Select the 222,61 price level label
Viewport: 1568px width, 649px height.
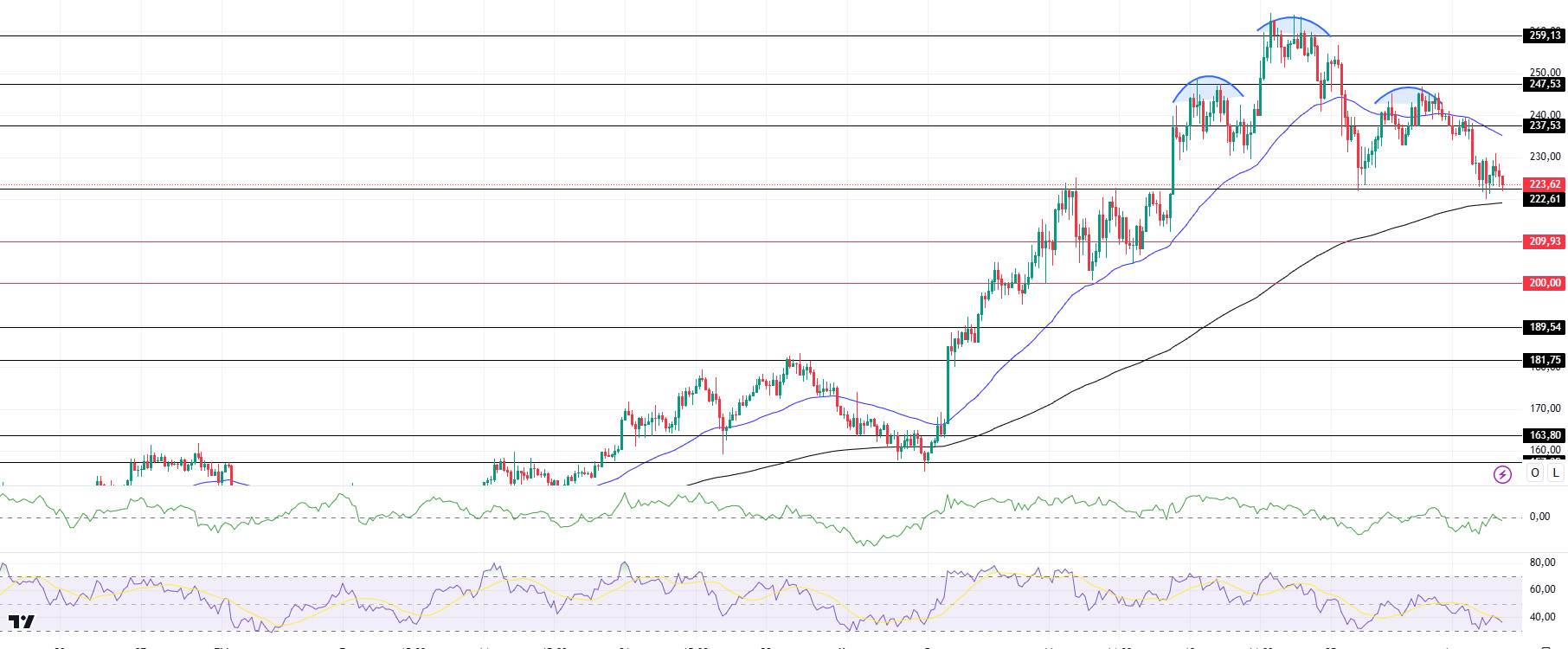pyautogui.click(x=1545, y=199)
